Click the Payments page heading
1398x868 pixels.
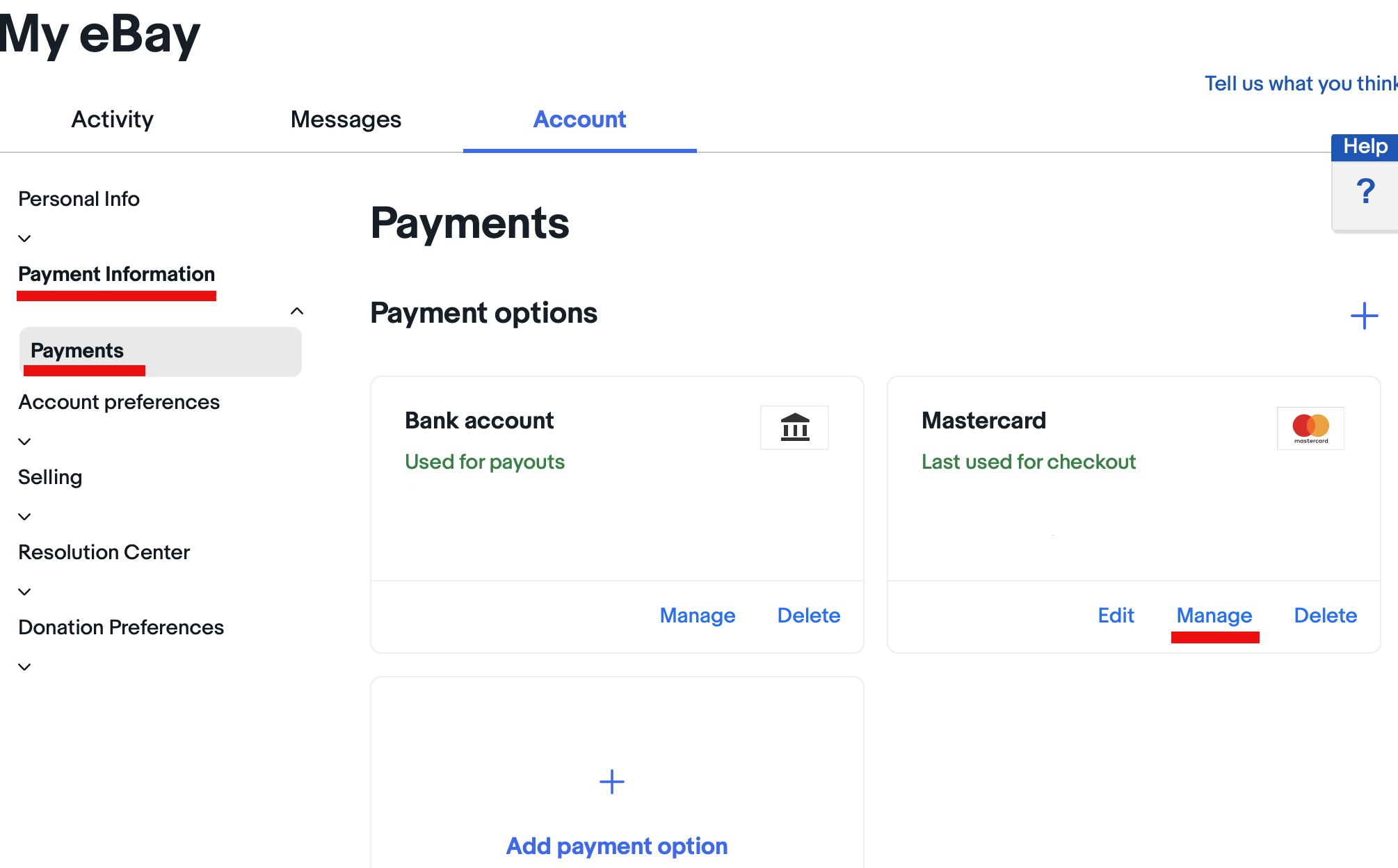tap(469, 223)
